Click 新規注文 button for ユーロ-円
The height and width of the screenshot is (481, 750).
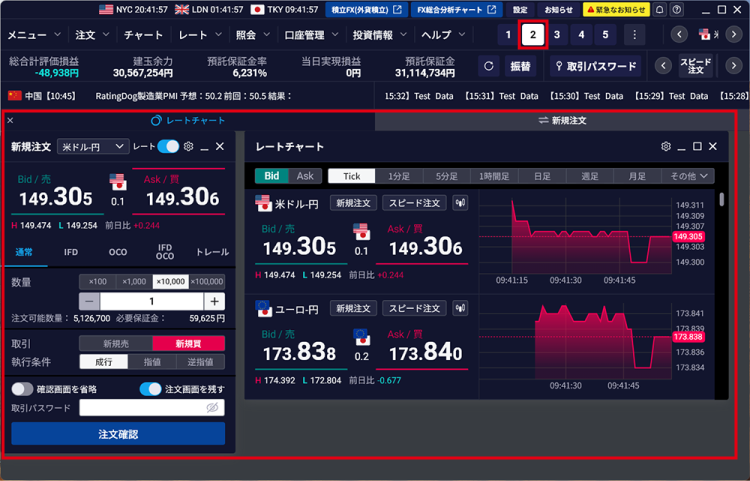point(353,309)
